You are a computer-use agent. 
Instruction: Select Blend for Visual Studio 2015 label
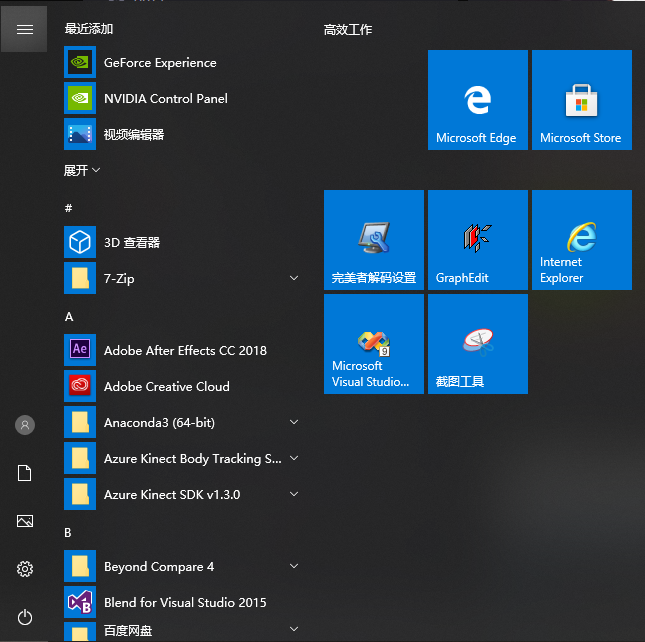point(185,603)
